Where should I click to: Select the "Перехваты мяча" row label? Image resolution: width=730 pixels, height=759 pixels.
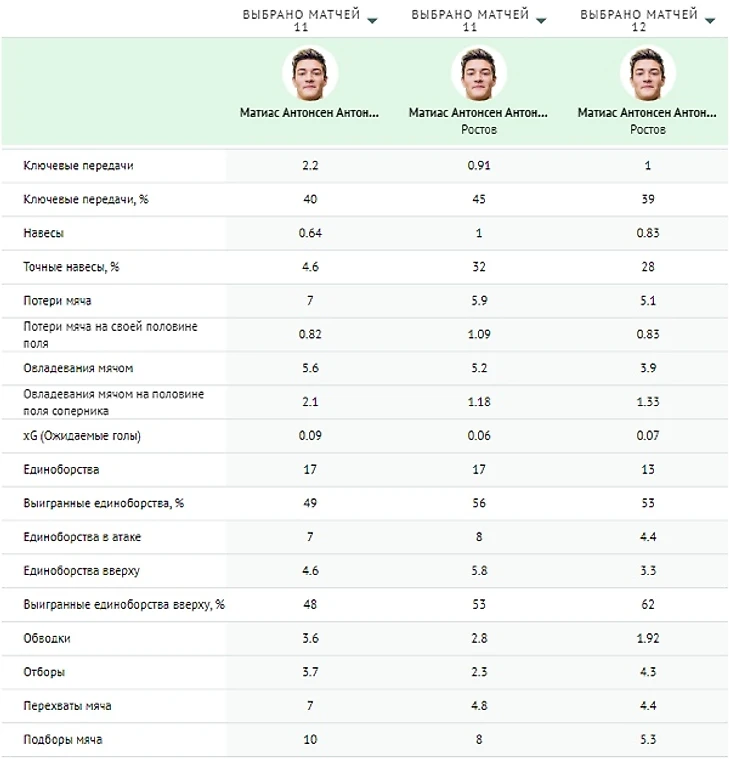click(x=67, y=706)
